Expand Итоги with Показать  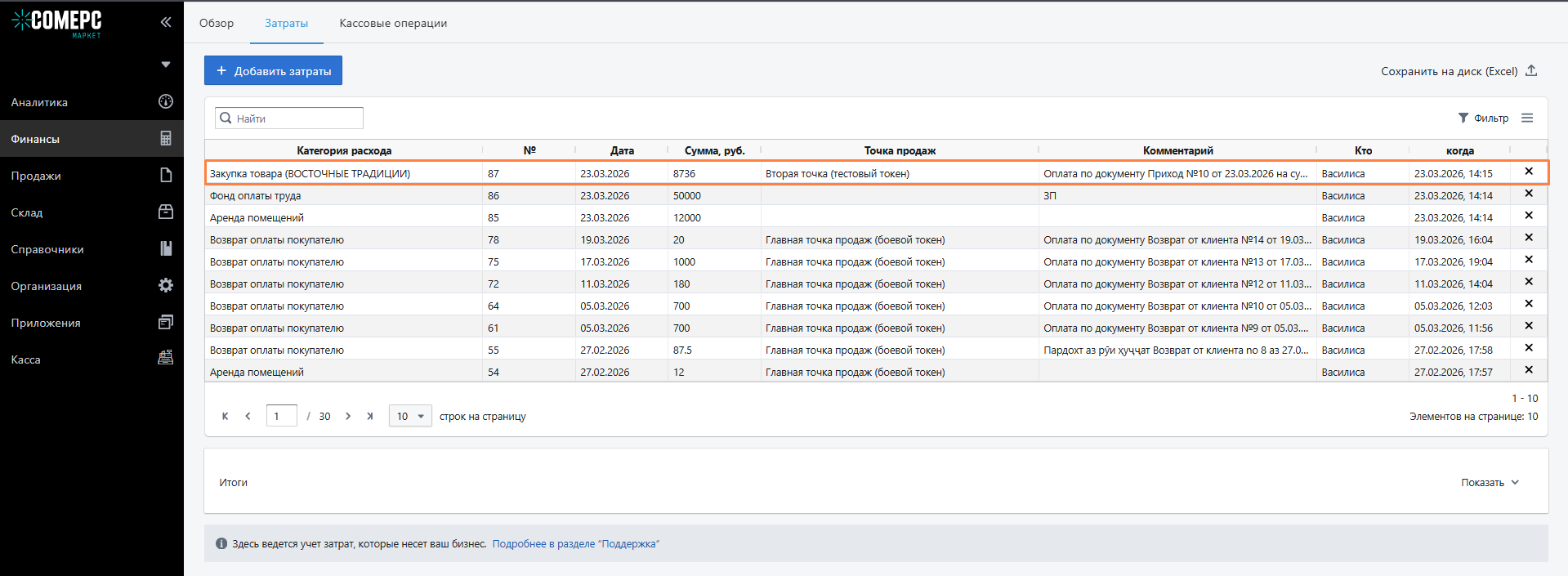1490,483
